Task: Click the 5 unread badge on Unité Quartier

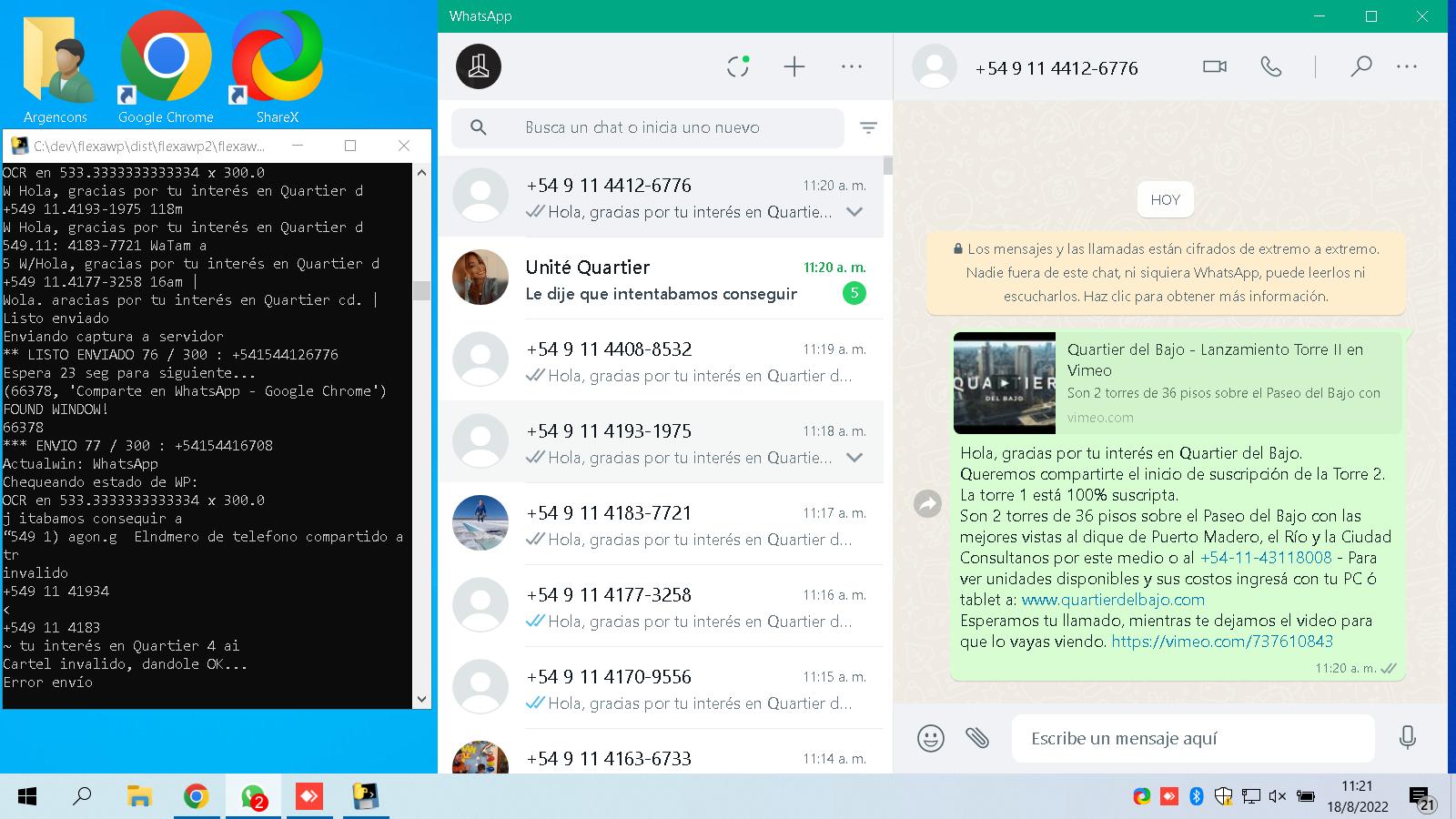Action: [x=854, y=293]
